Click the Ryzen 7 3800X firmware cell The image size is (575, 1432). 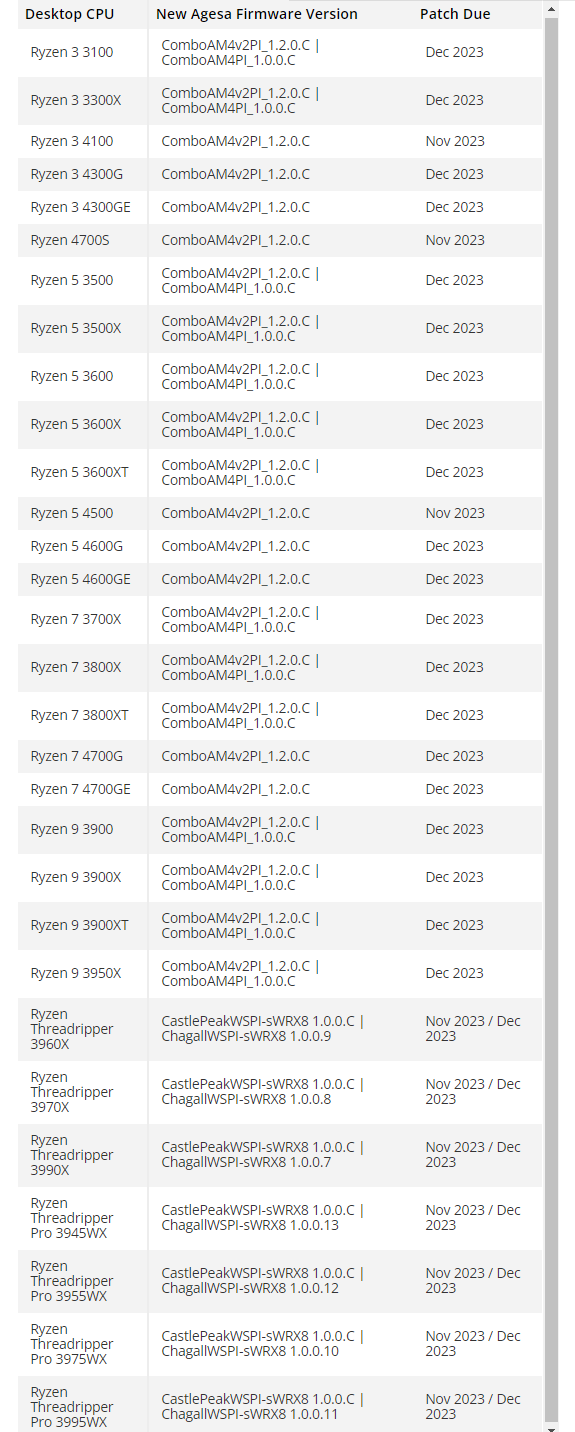click(280, 667)
